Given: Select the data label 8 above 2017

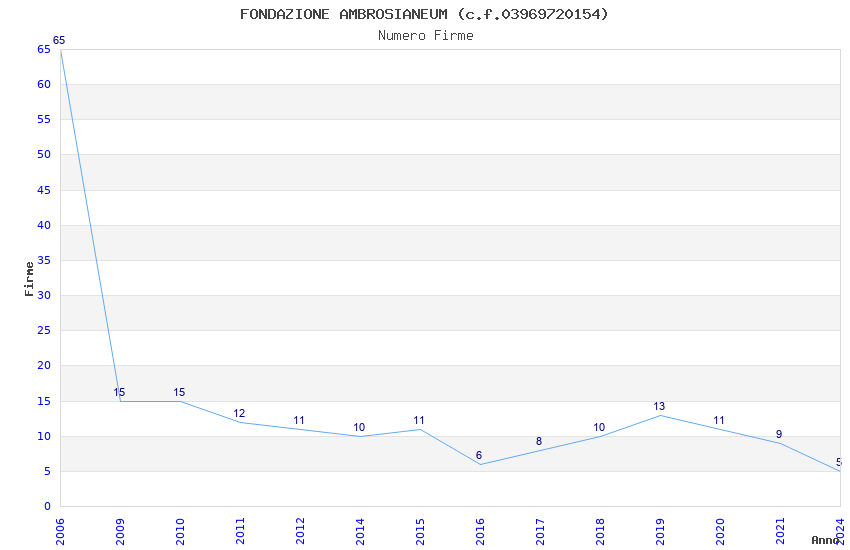Looking at the screenshot, I should click(539, 442).
